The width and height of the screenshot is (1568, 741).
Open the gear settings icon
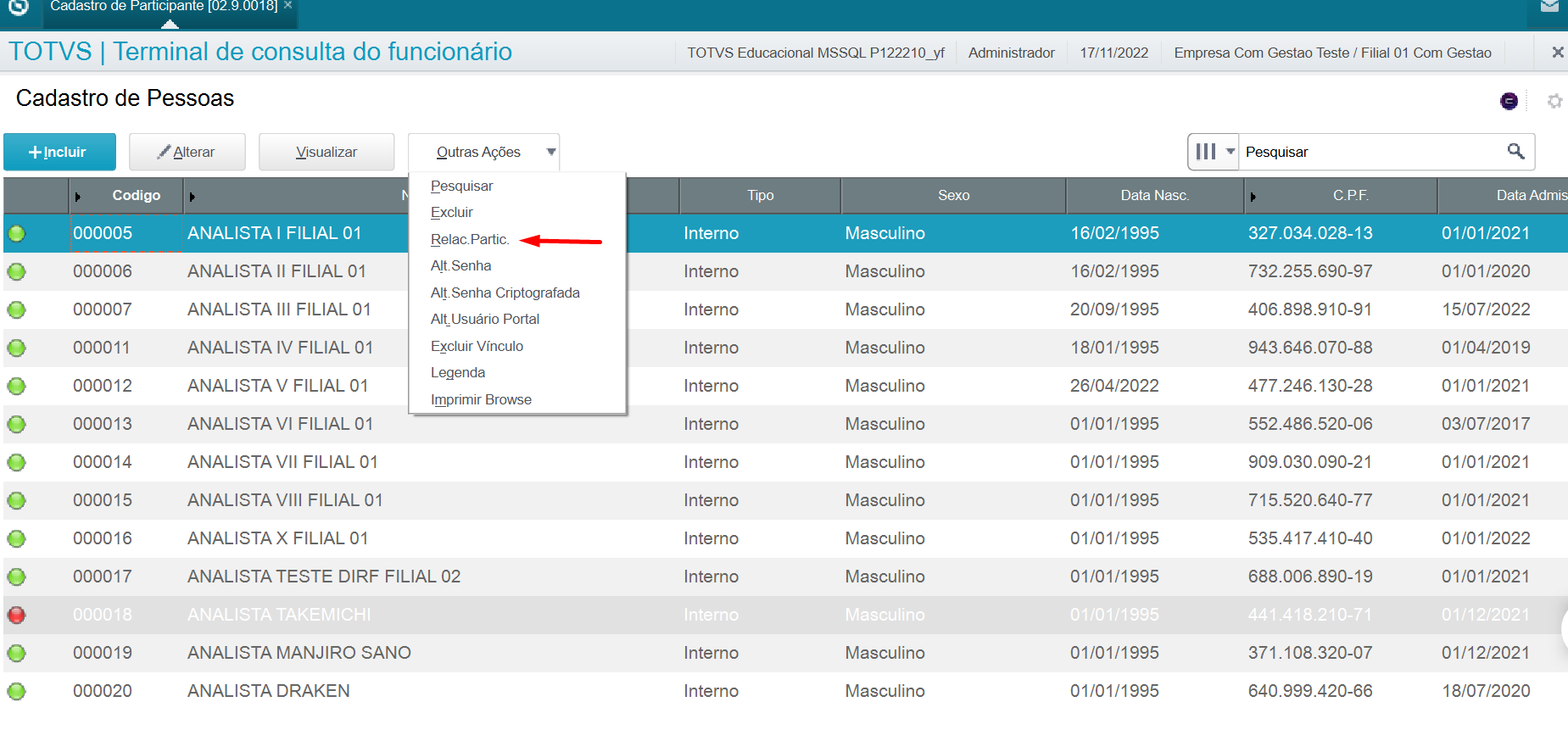coord(1554,101)
